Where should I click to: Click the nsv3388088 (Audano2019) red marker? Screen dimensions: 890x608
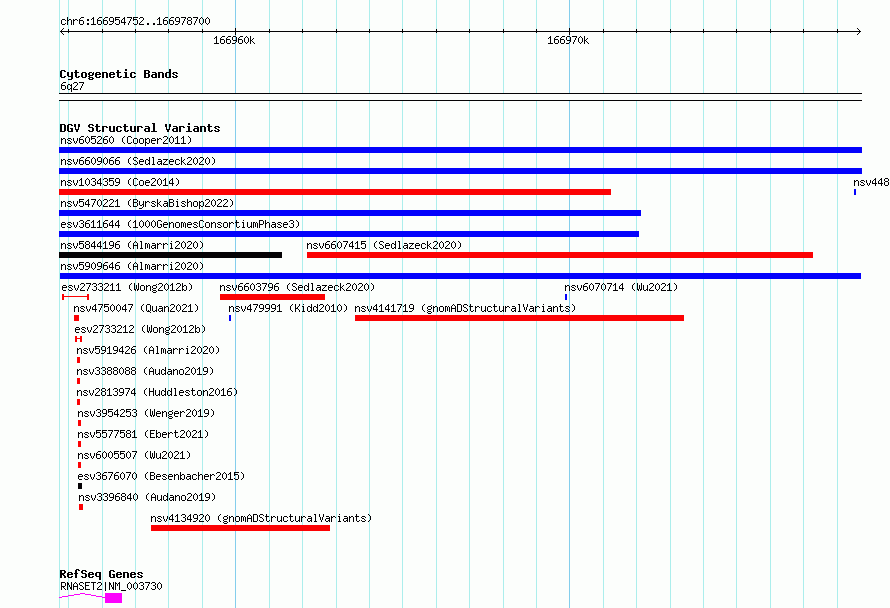click(78, 381)
